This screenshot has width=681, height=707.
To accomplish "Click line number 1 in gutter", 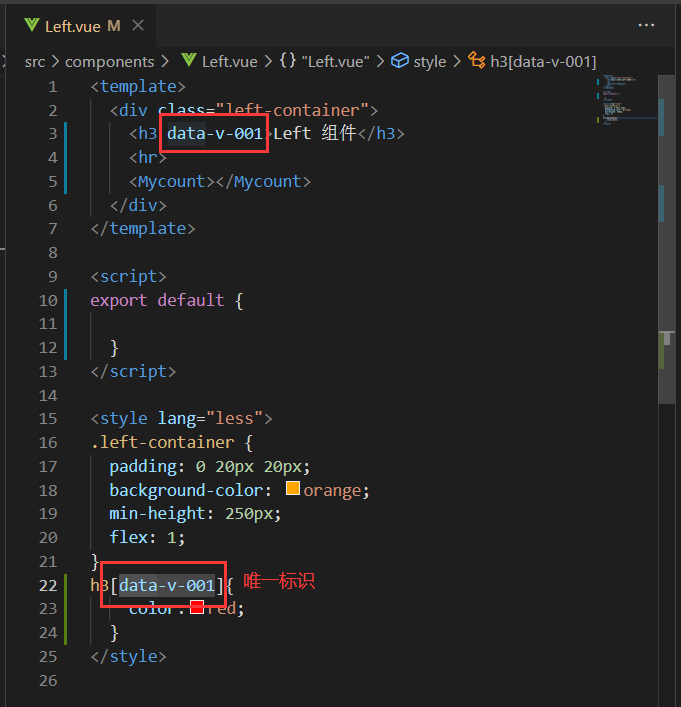I will pyautogui.click(x=53, y=87).
